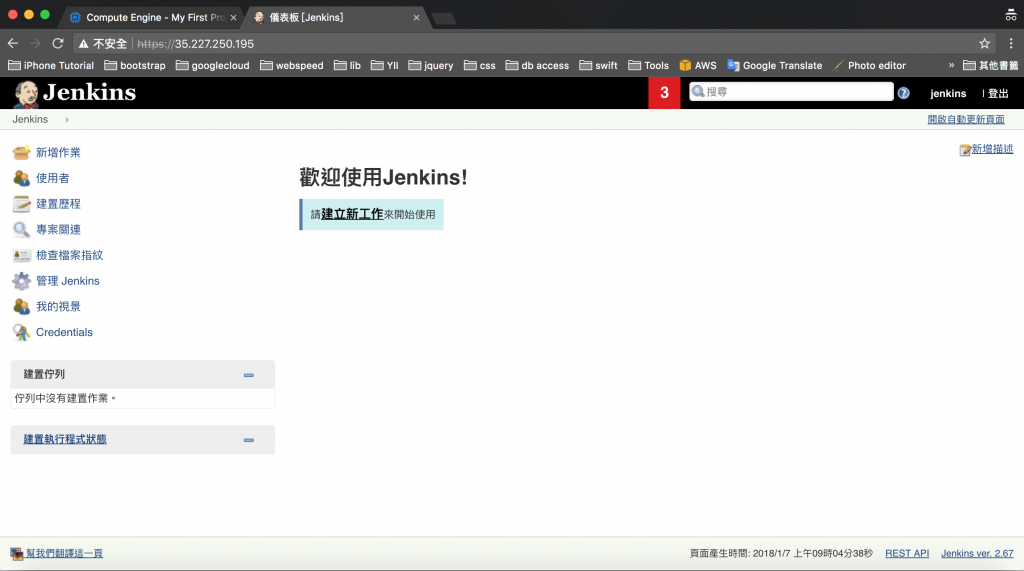This screenshot has width=1024, height=571.
Task: Close the 儀表板 [Jenkins] tab
Action: click(x=416, y=18)
